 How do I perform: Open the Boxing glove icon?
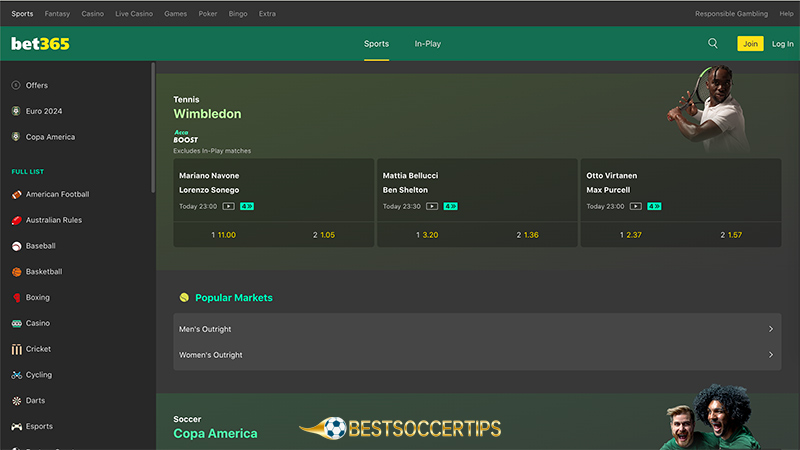(16, 297)
